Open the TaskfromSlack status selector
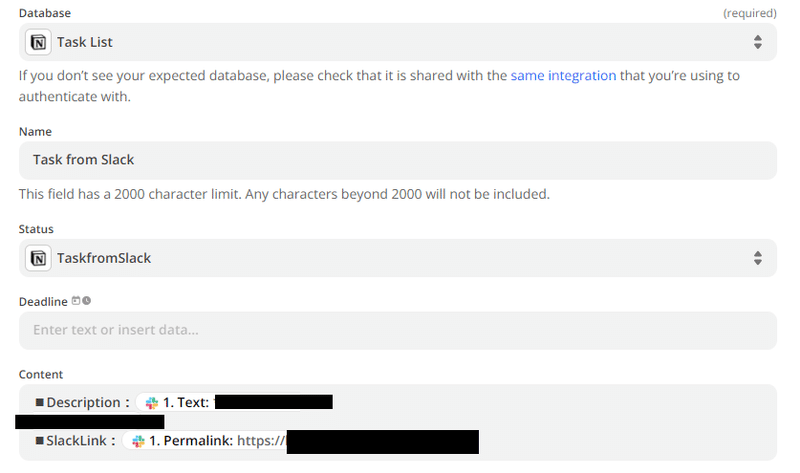Image resolution: width=800 pixels, height=473 pixels. [x=398, y=258]
